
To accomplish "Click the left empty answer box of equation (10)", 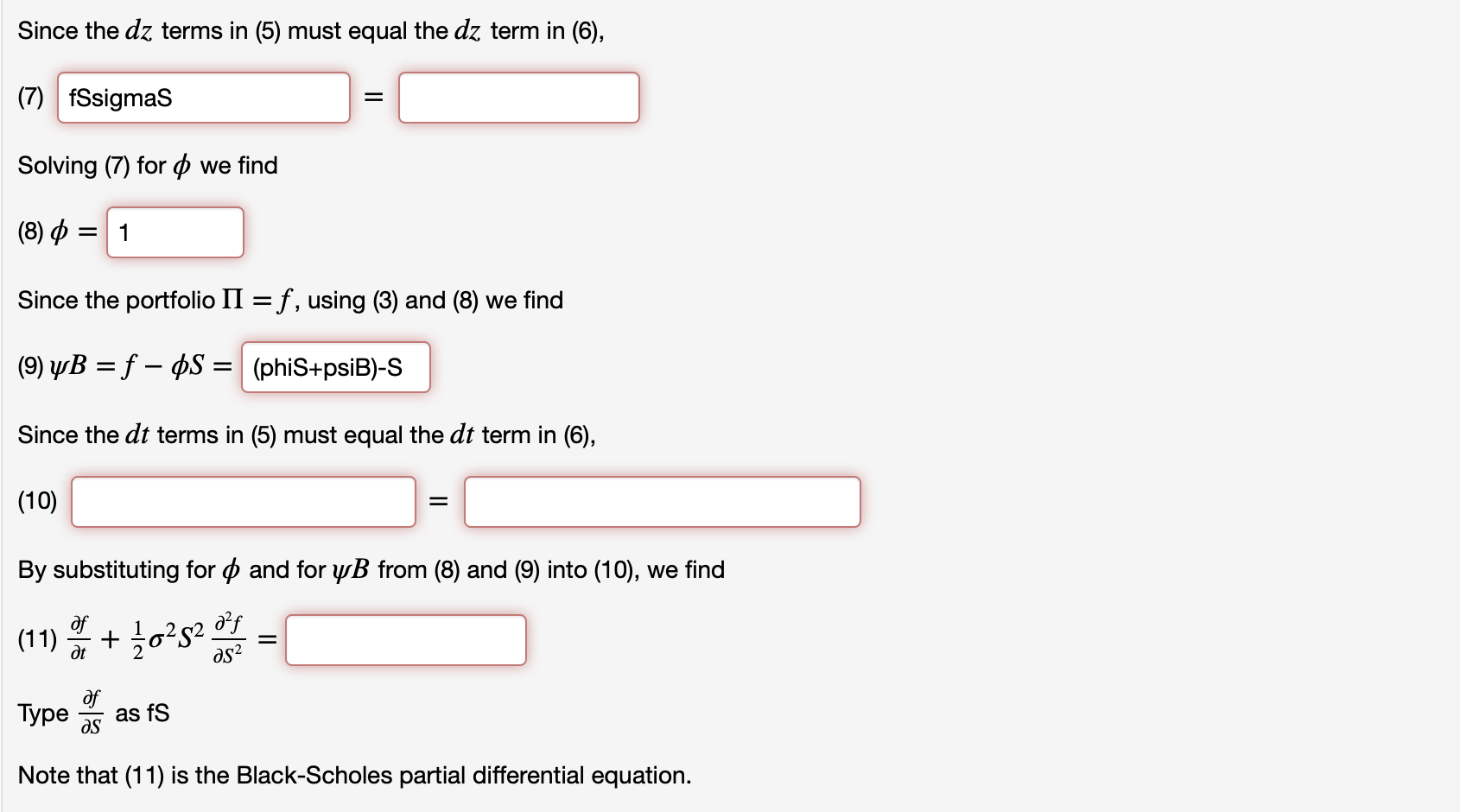I will [243, 501].
